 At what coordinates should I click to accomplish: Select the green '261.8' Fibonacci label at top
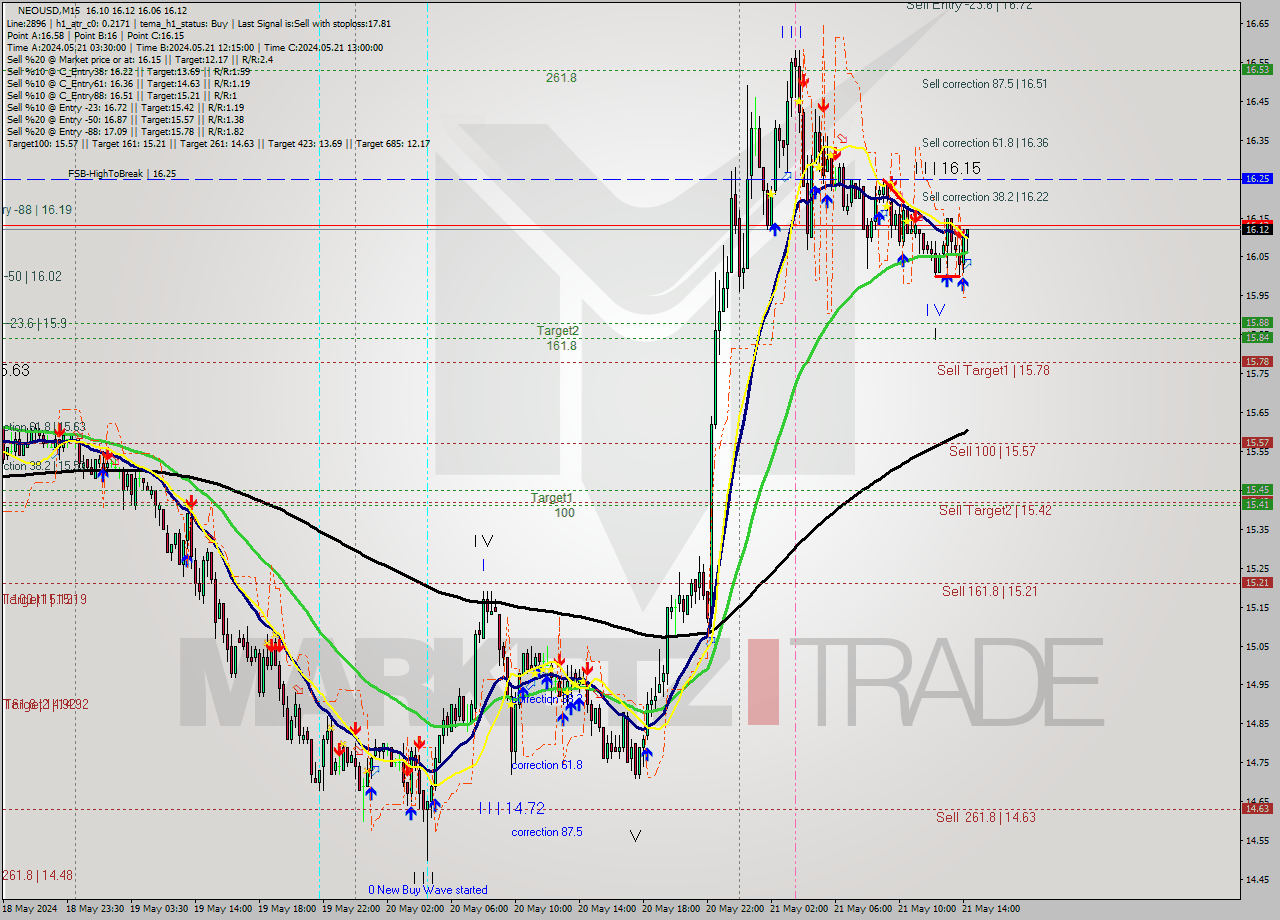point(561,78)
